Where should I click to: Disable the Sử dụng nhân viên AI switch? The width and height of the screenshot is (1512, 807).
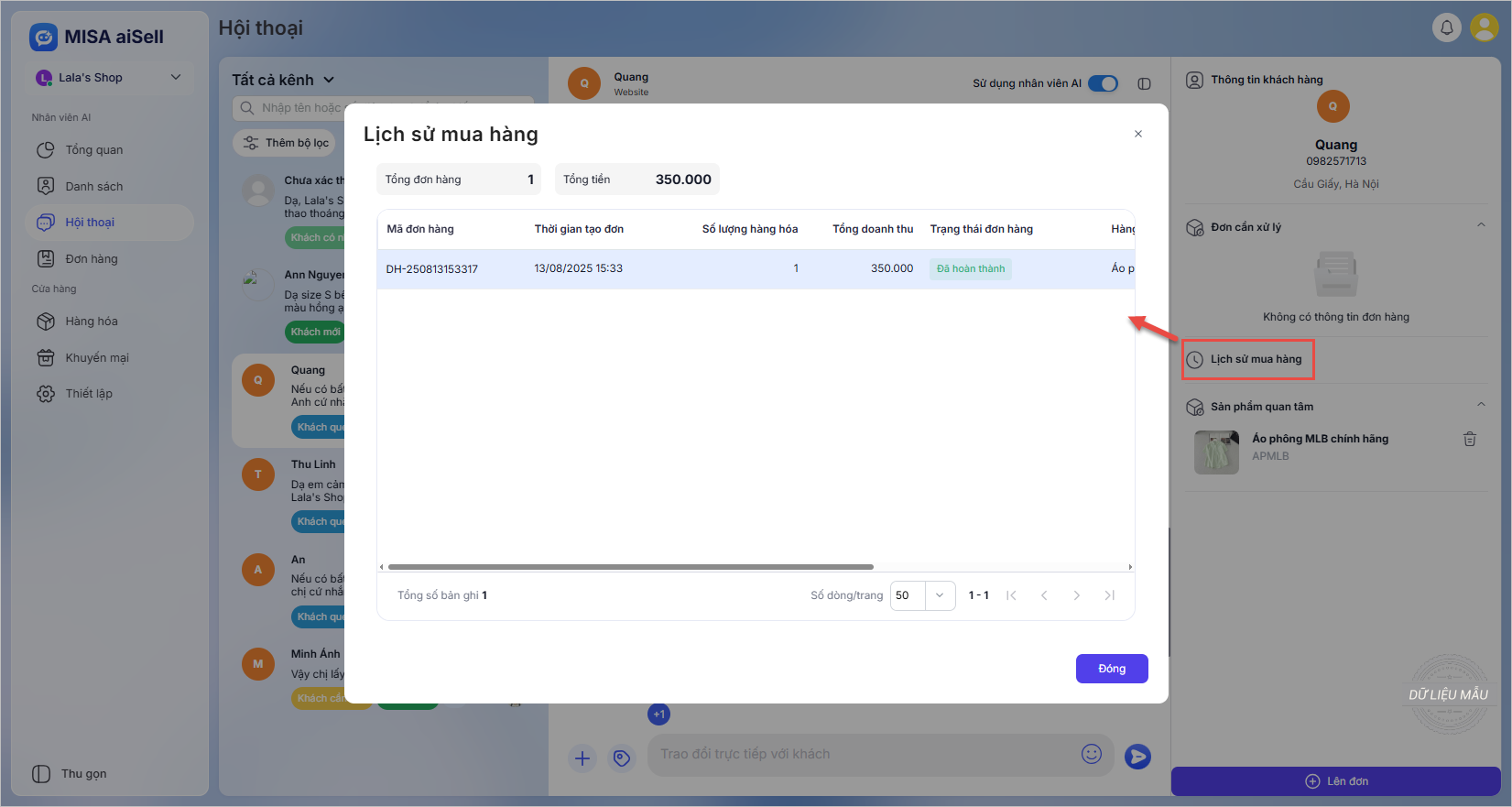1103,83
